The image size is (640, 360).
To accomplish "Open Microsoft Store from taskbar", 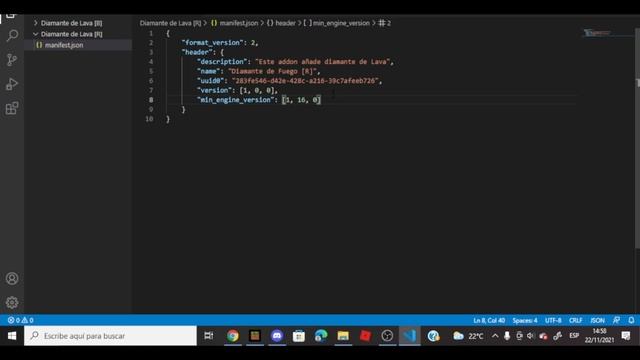I will [299, 336].
